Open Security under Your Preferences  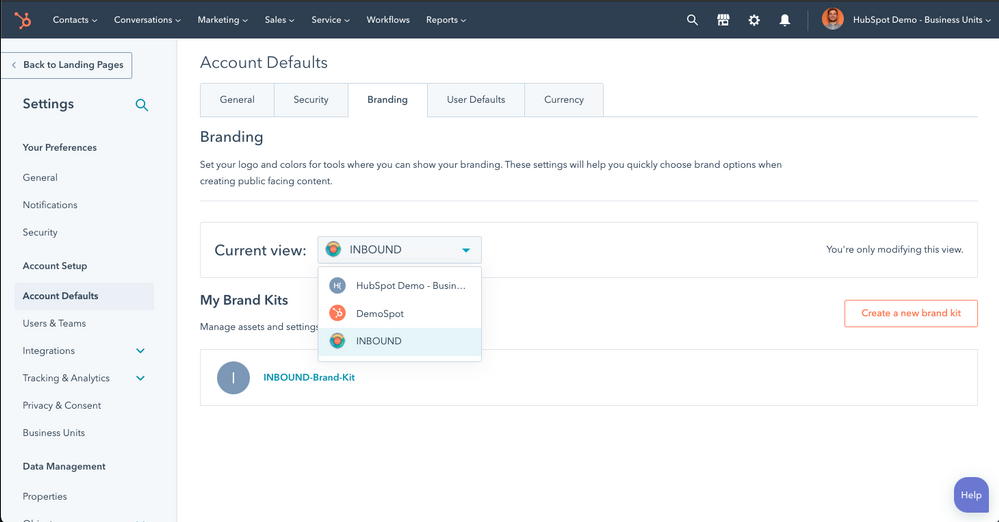(x=40, y=233)
